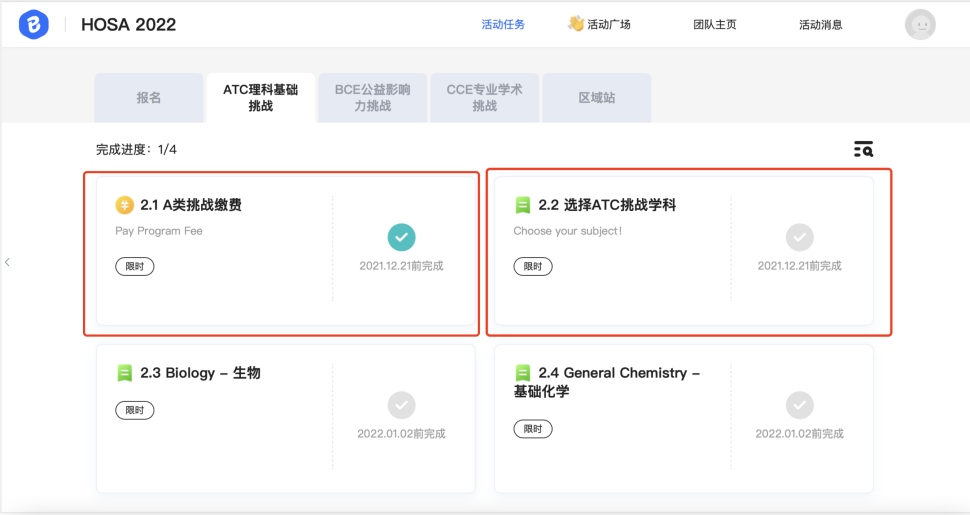Click 限时 badge in 2.4 Chemistry card
The width and height of the screenshot is (970, 515).
[x=533, y=429]
